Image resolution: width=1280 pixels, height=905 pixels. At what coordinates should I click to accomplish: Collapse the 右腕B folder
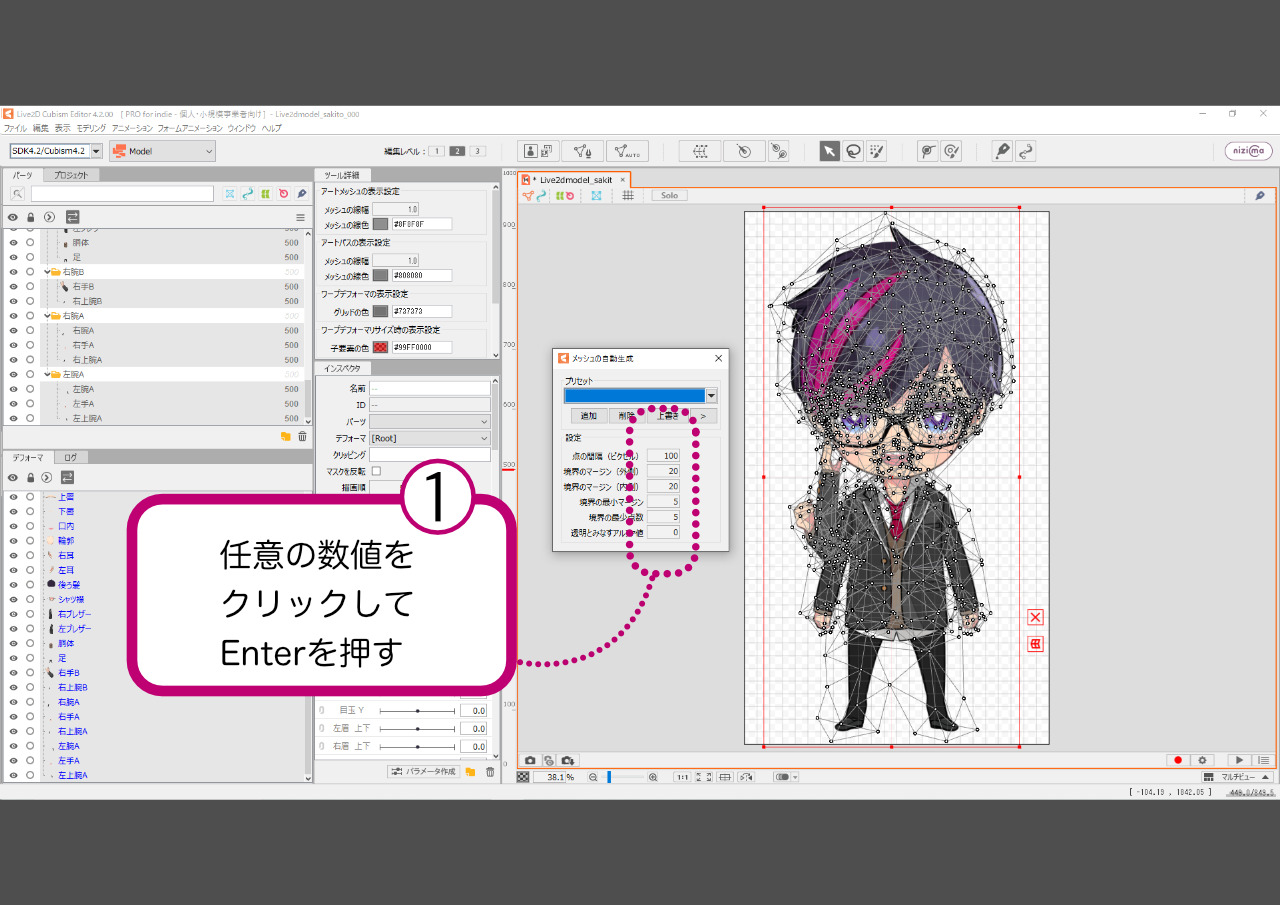[46, 272]
